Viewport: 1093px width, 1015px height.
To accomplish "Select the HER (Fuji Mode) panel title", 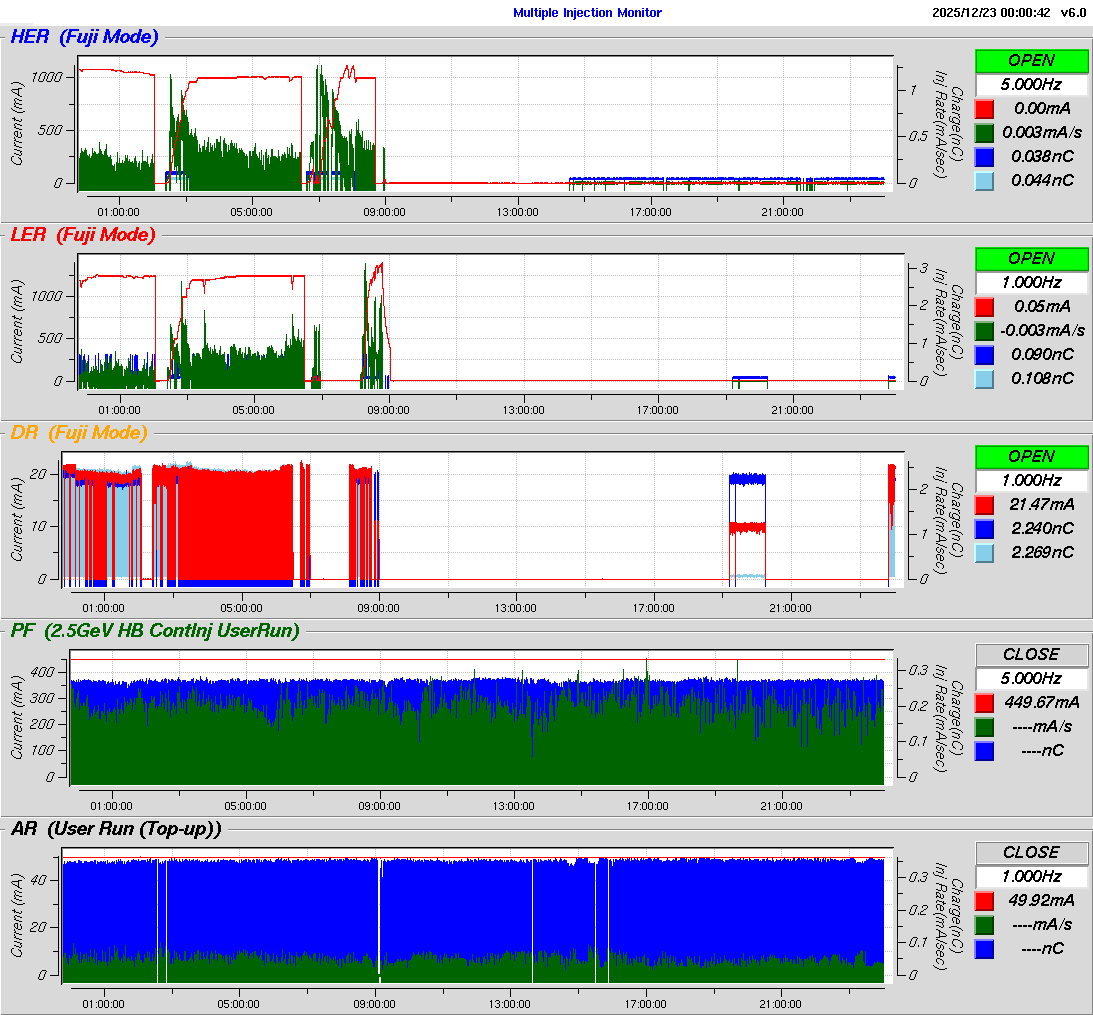I will pos(84,38).
